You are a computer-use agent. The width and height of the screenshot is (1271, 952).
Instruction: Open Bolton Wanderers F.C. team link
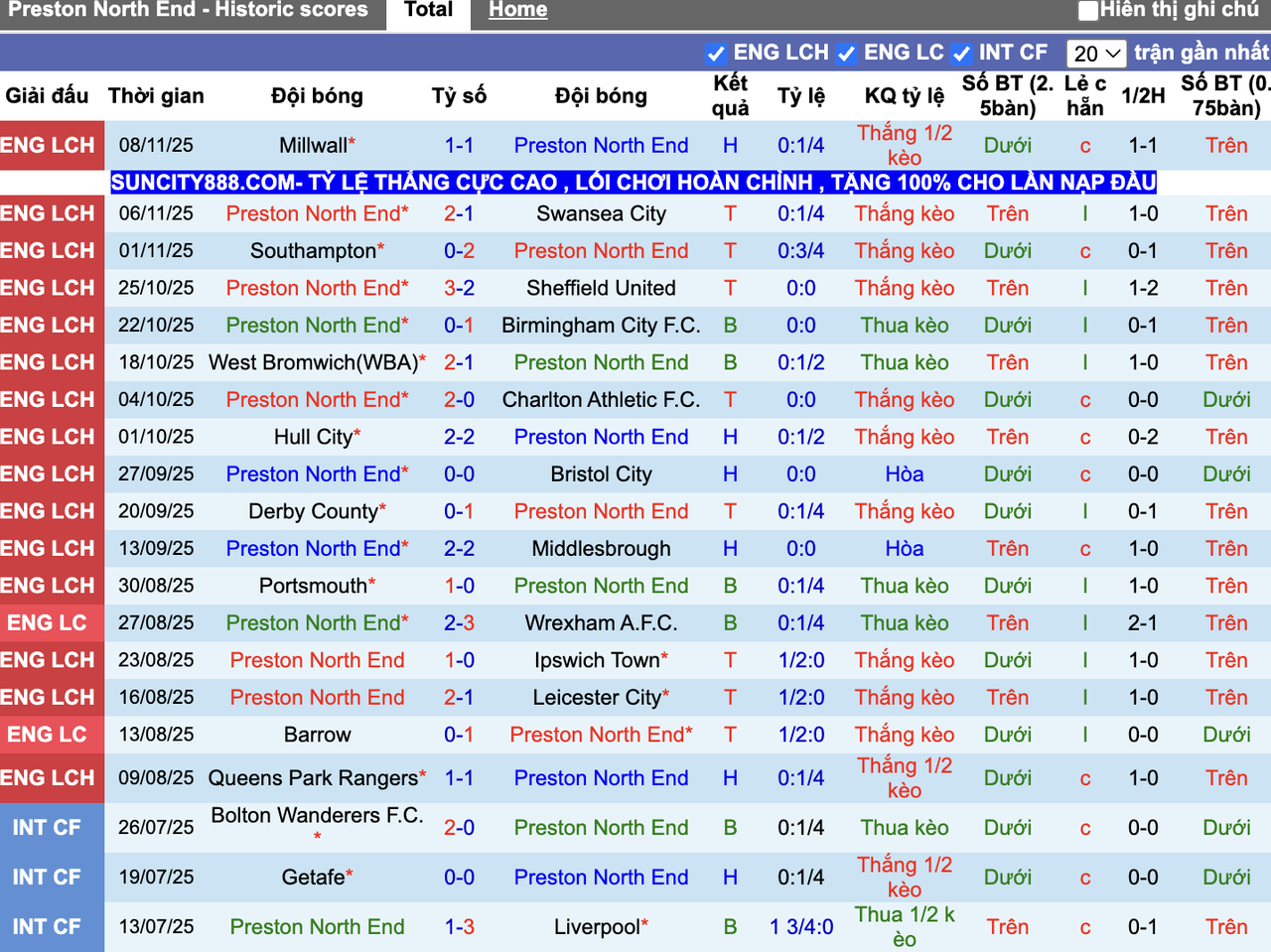pos(317,816)
